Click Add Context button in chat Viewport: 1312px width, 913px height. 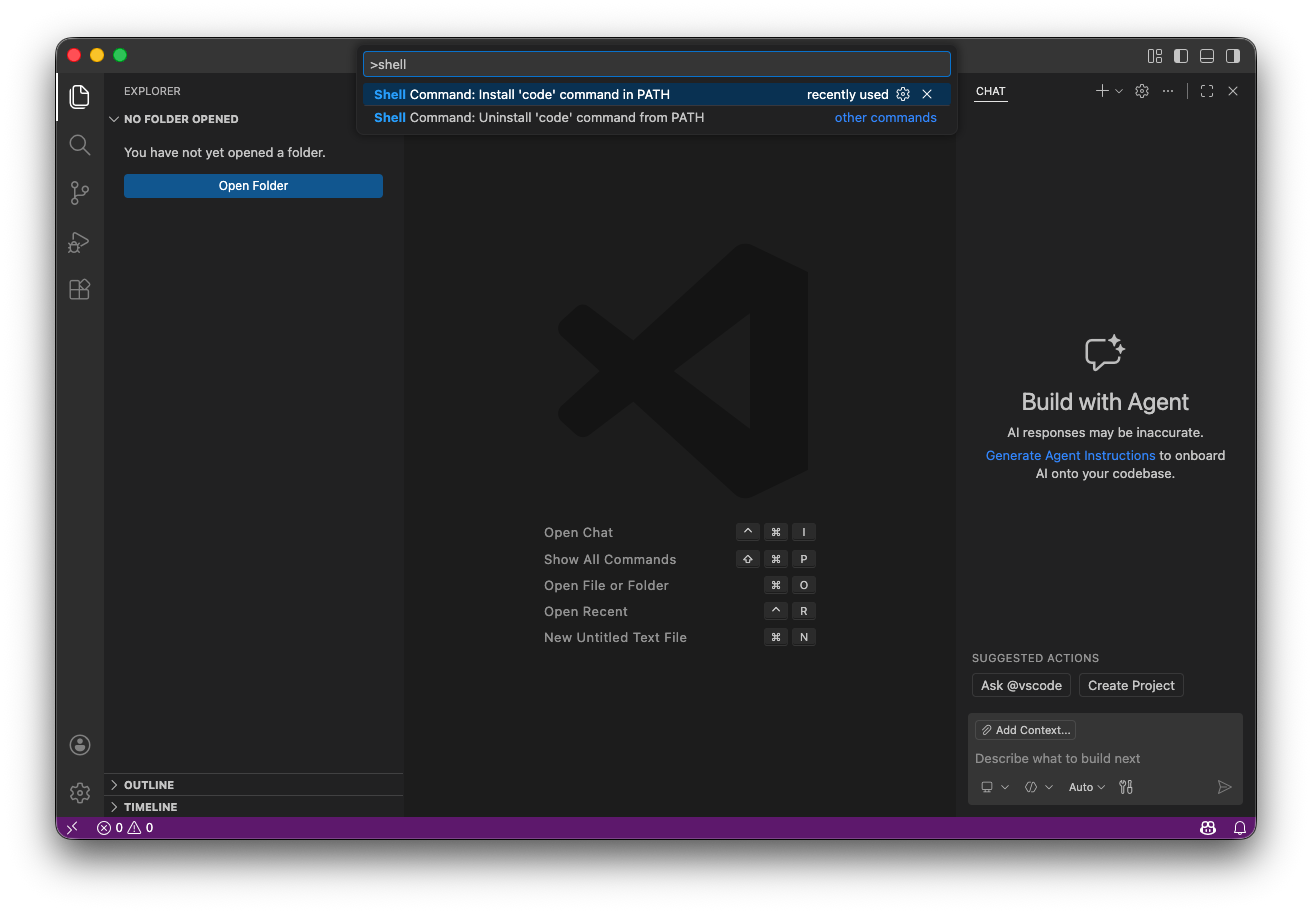pyautogui.click(x=1025, y=730)
